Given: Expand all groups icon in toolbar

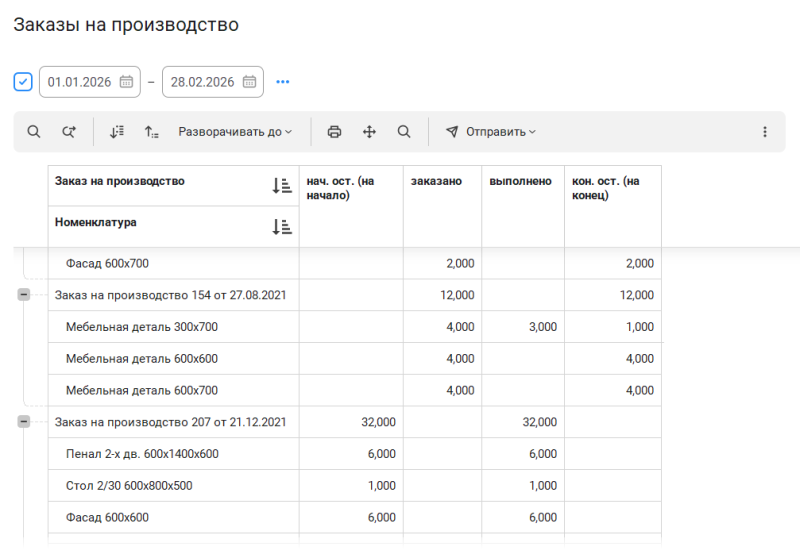Looking at the screenshot, I should pyautogui.click(x=117, y=132).
